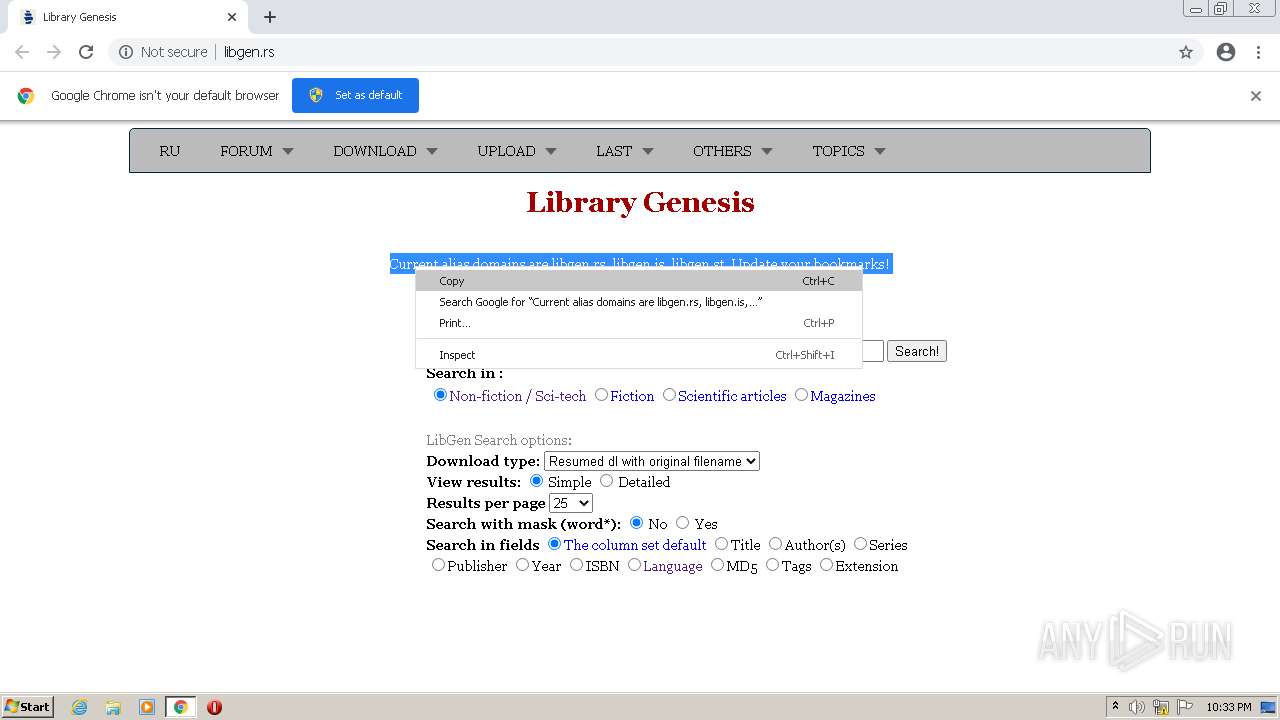Select The column set default radio

tap(554, 544)
